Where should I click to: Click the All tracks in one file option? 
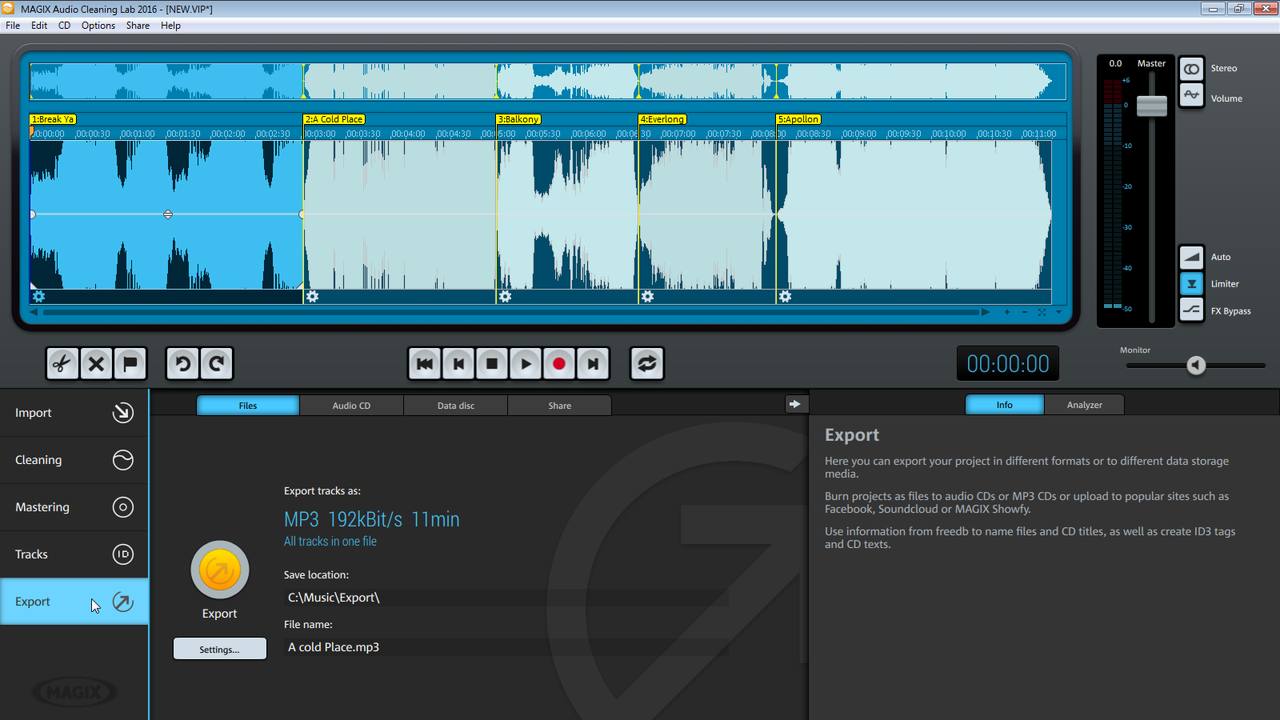[x=330, y=541]
